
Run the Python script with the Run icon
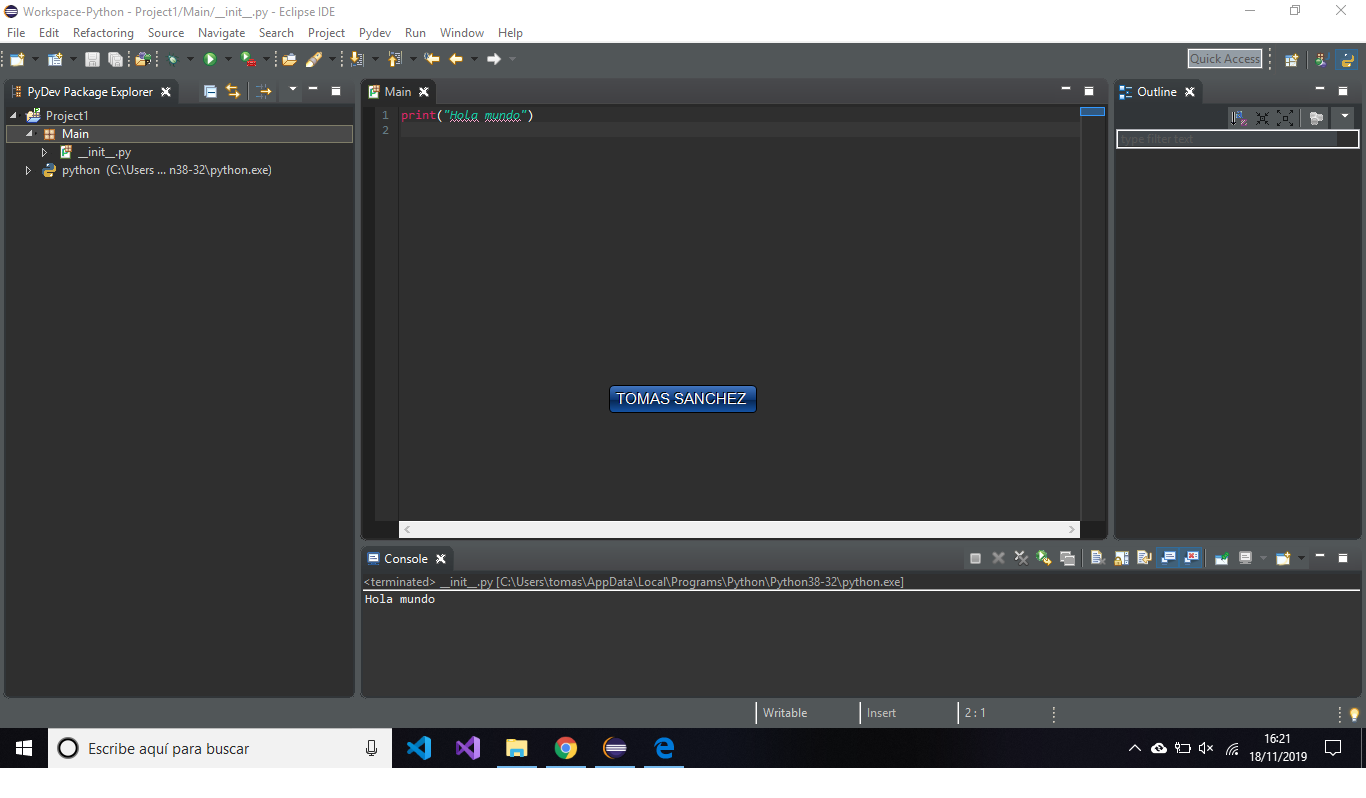pyautogui.click(x=212, y=59)
